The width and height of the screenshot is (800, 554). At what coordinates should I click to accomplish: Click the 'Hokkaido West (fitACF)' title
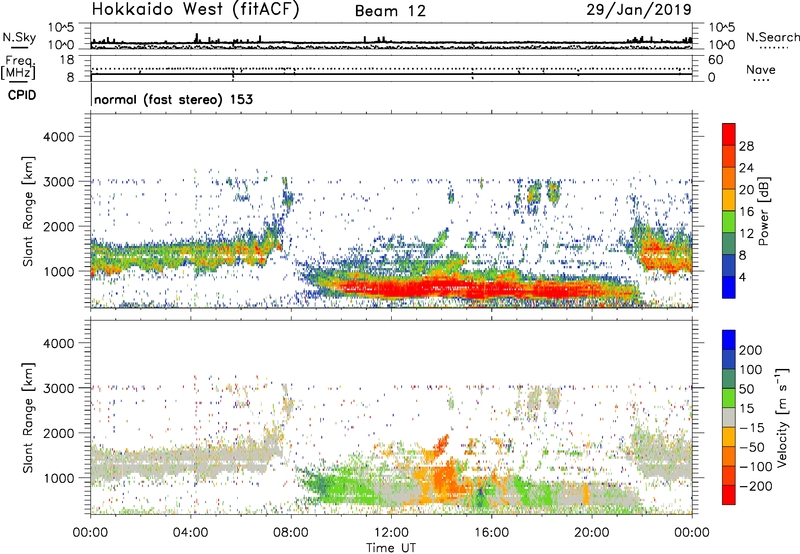click(195, 9)
